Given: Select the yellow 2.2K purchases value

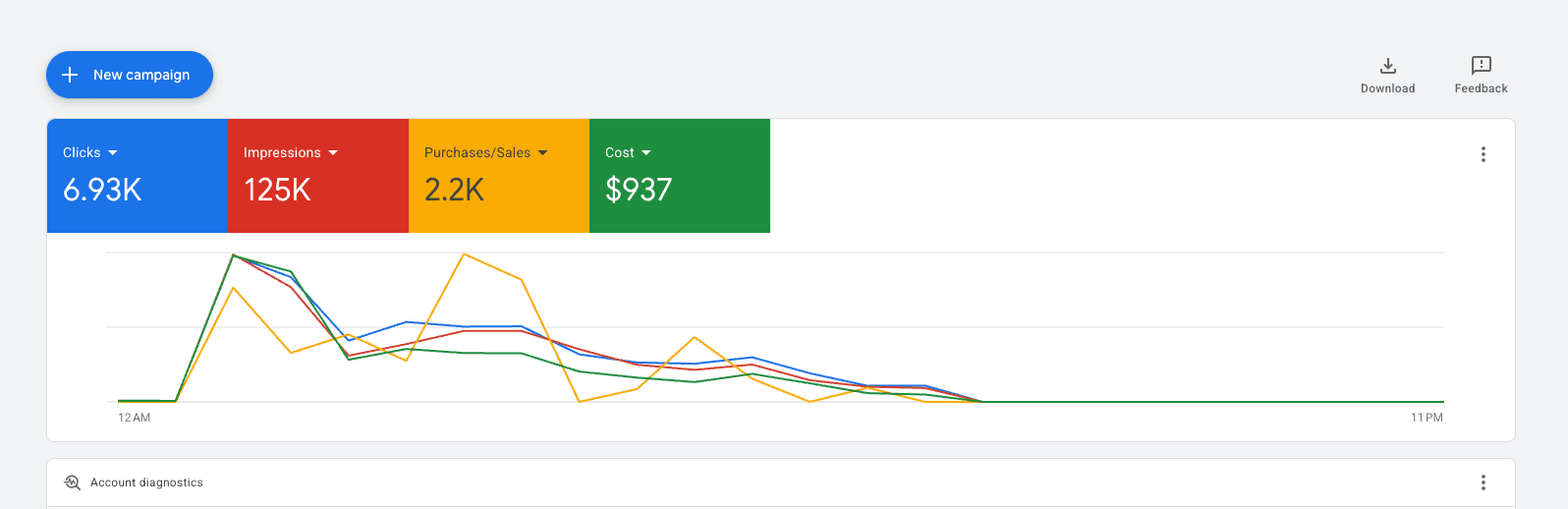Looking at the screenshot, I should [x=454, y=190].
